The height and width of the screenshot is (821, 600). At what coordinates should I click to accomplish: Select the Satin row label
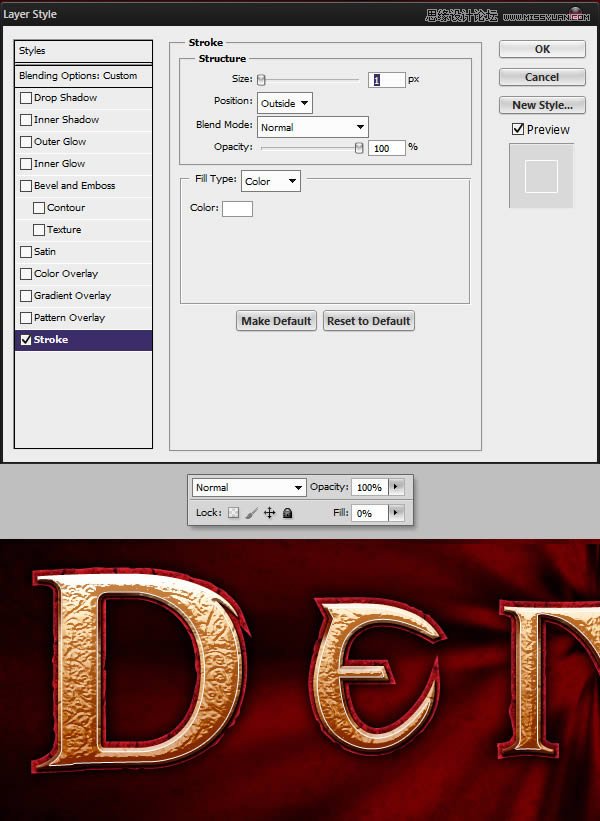45,252
